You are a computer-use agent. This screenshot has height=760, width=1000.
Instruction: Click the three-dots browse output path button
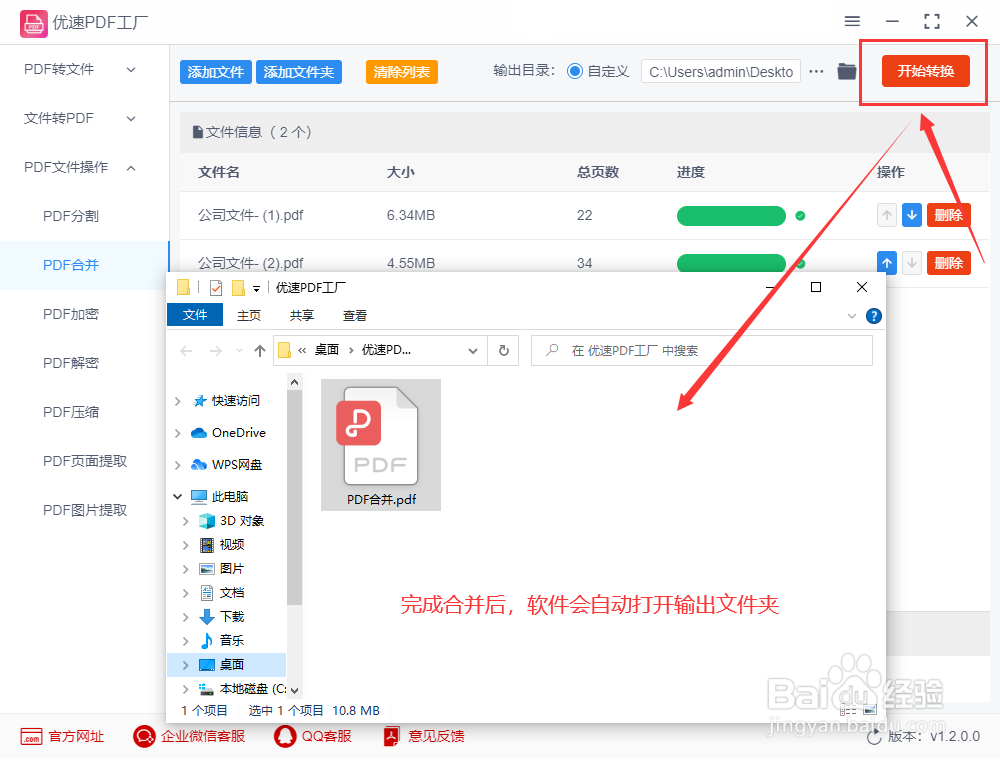tap(816, 71)
